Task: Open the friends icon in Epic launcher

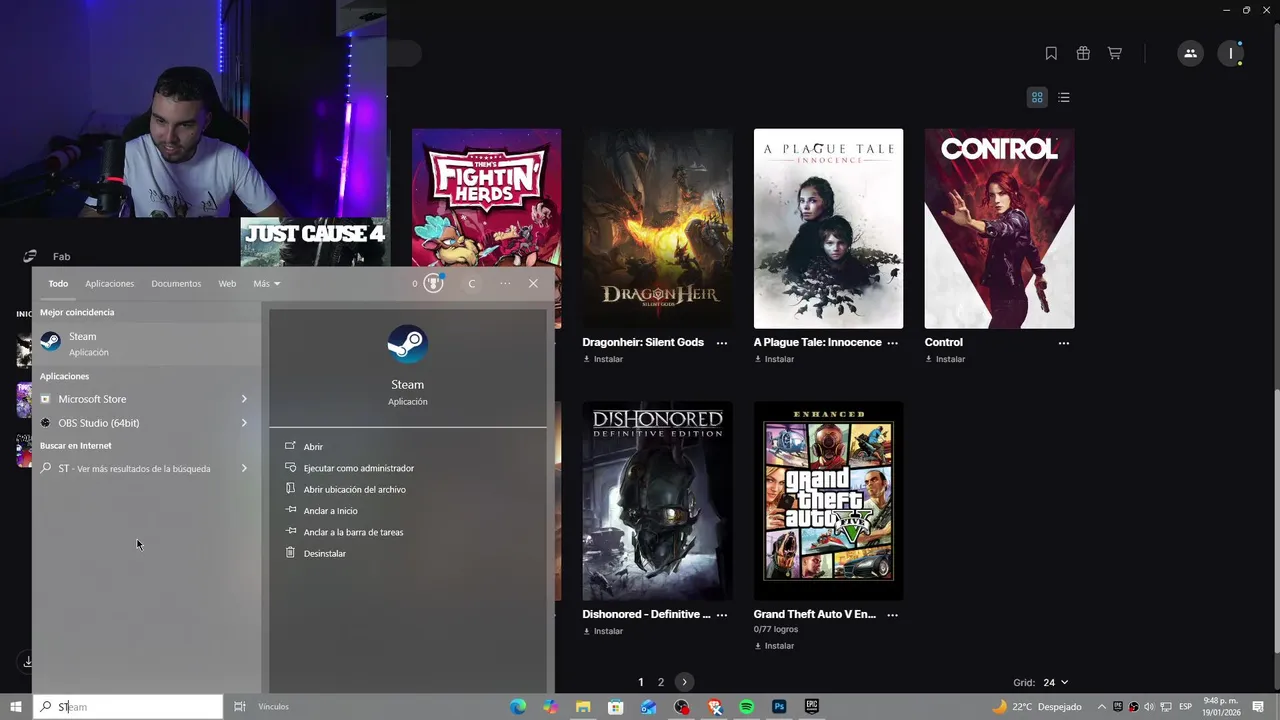Action: click(1190, 54)
